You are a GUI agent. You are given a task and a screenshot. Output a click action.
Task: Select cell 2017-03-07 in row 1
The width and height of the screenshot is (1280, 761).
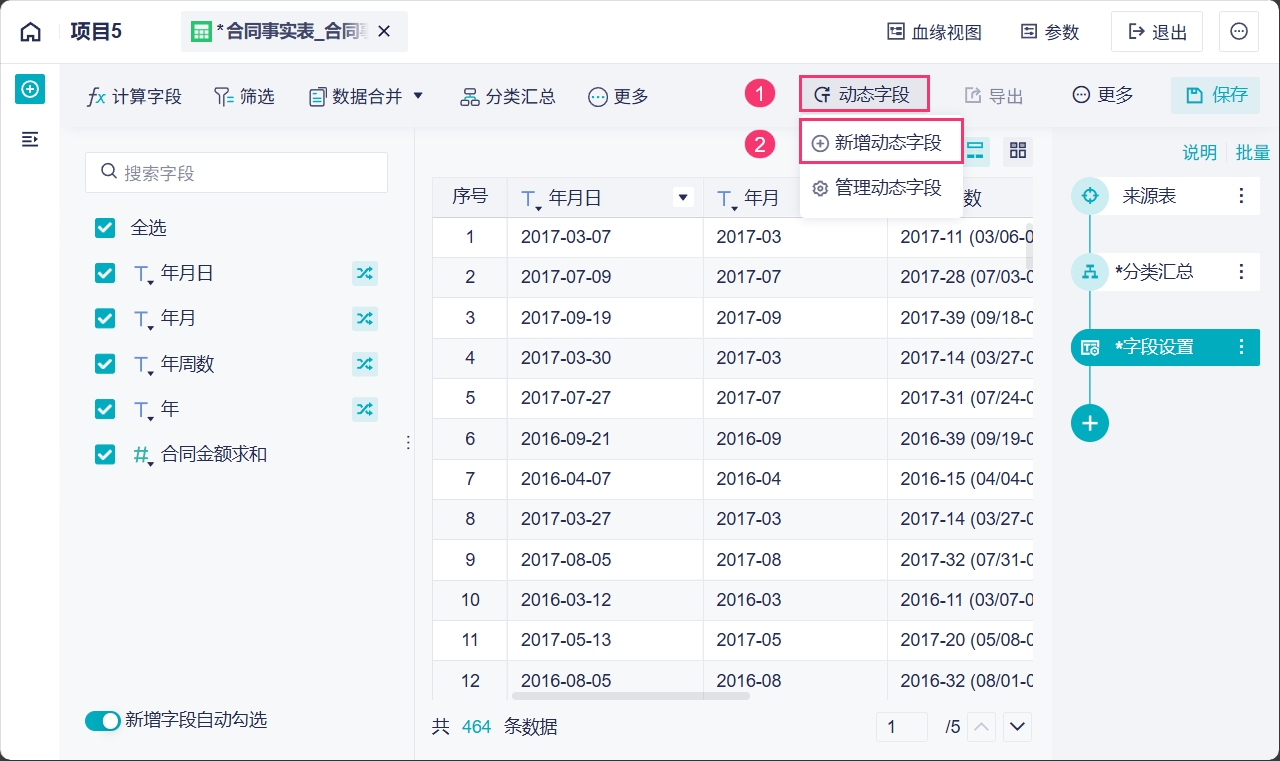click(x=605, y=237)
